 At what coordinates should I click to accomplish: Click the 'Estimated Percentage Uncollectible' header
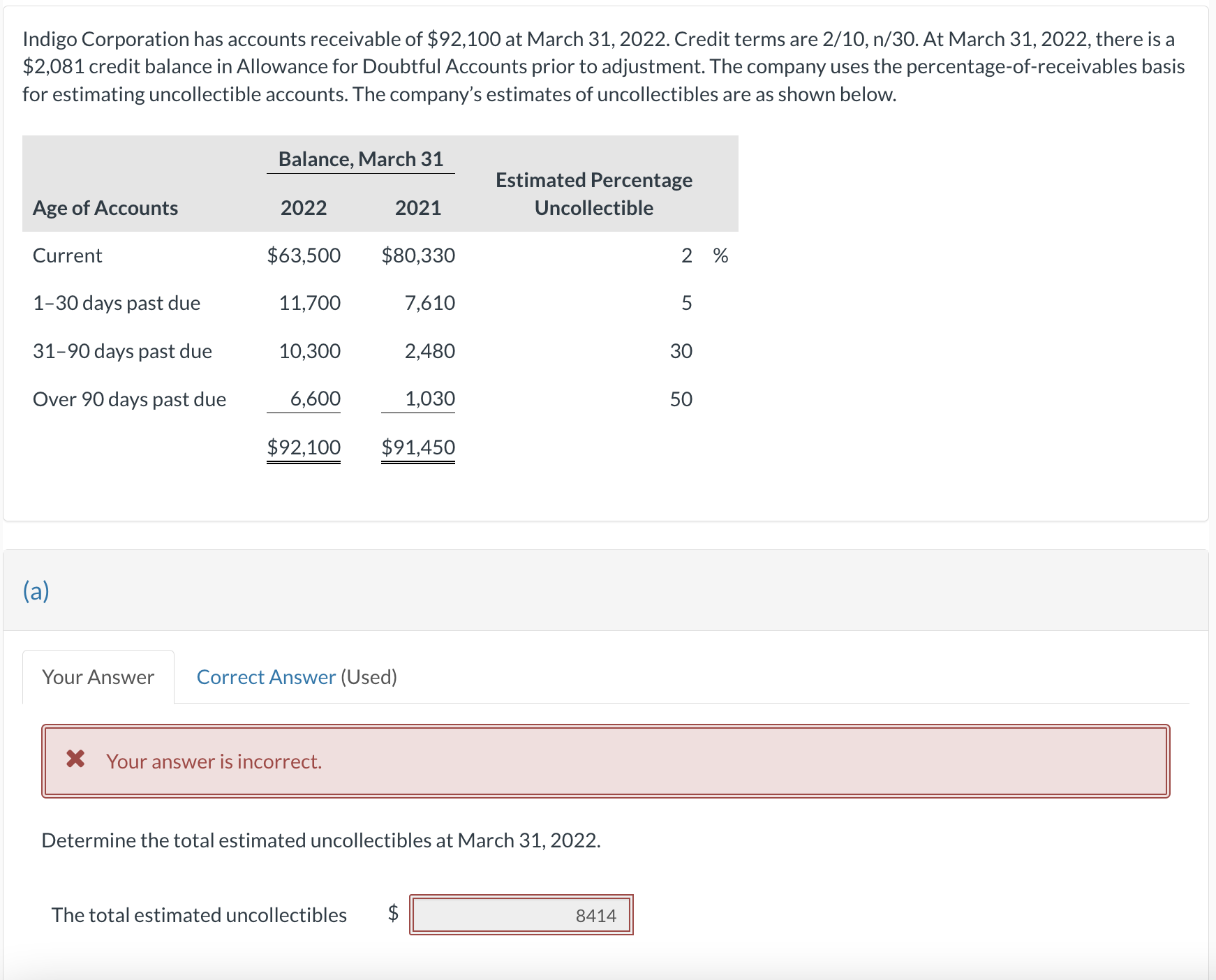tap(594, 194)
